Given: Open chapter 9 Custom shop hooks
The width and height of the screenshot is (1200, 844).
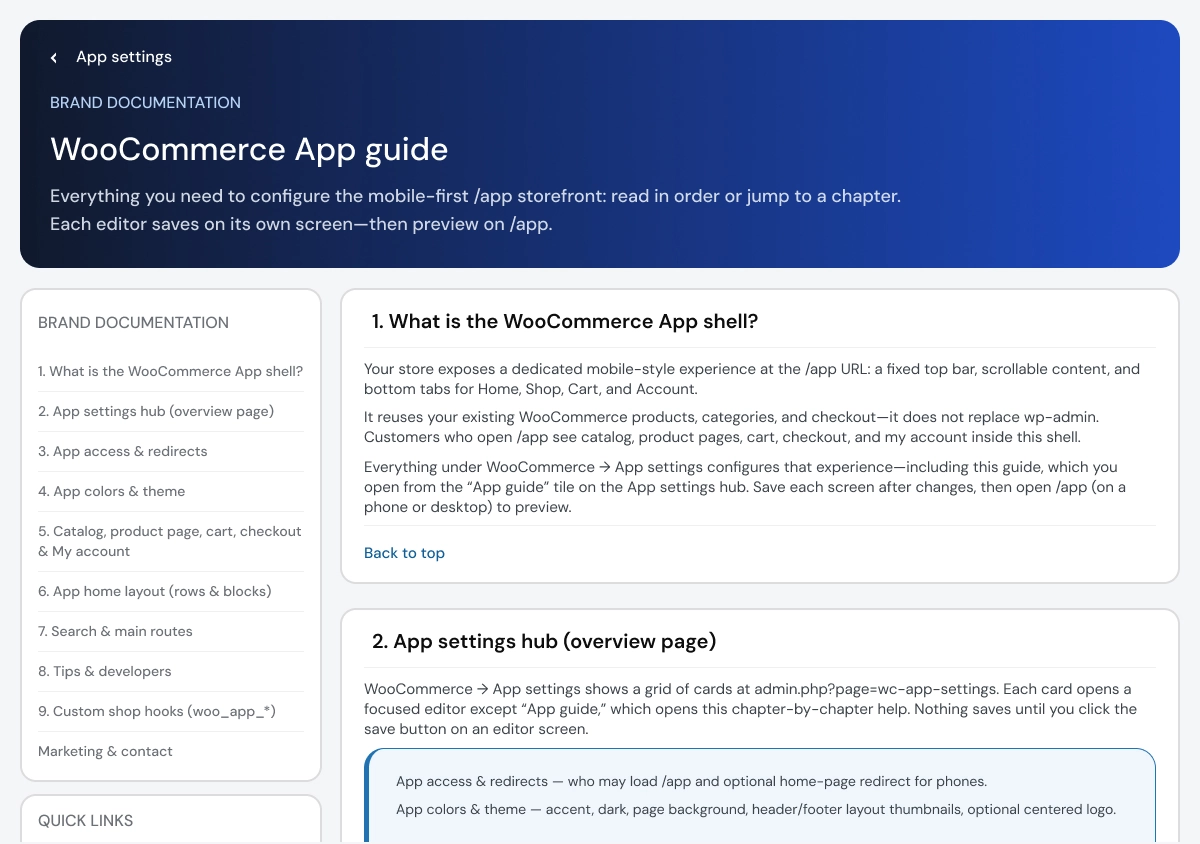Looking at the screenshot, I should click(x=157, y=711).
